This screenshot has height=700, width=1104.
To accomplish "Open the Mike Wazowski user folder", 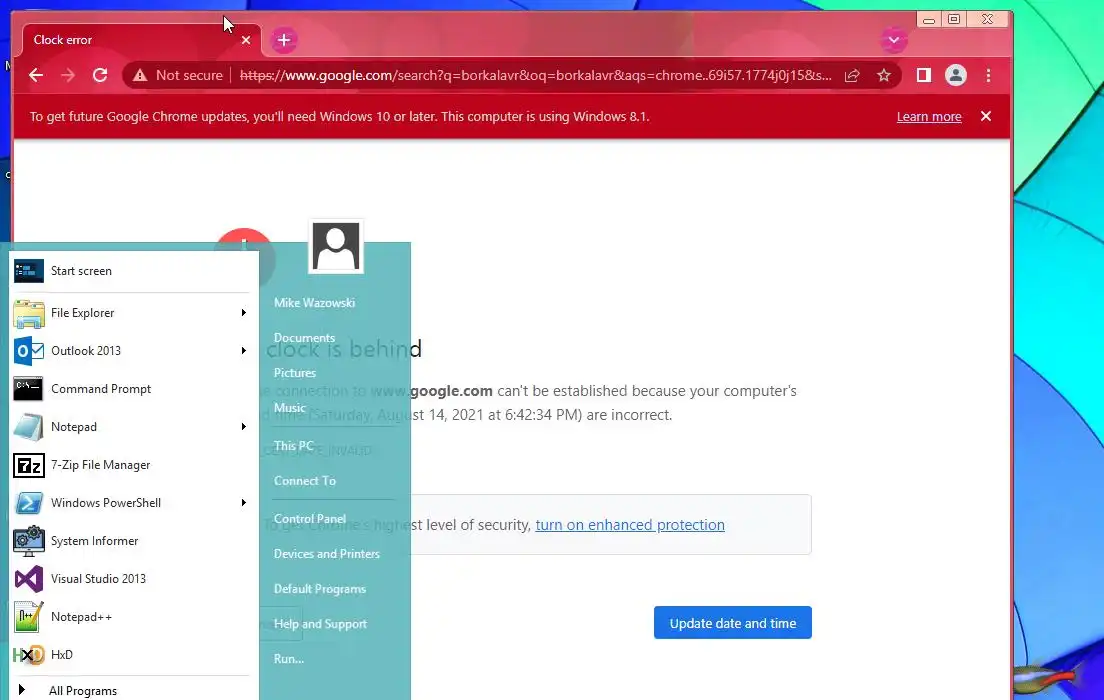I will pyautogui.click(x=314, y=303).
